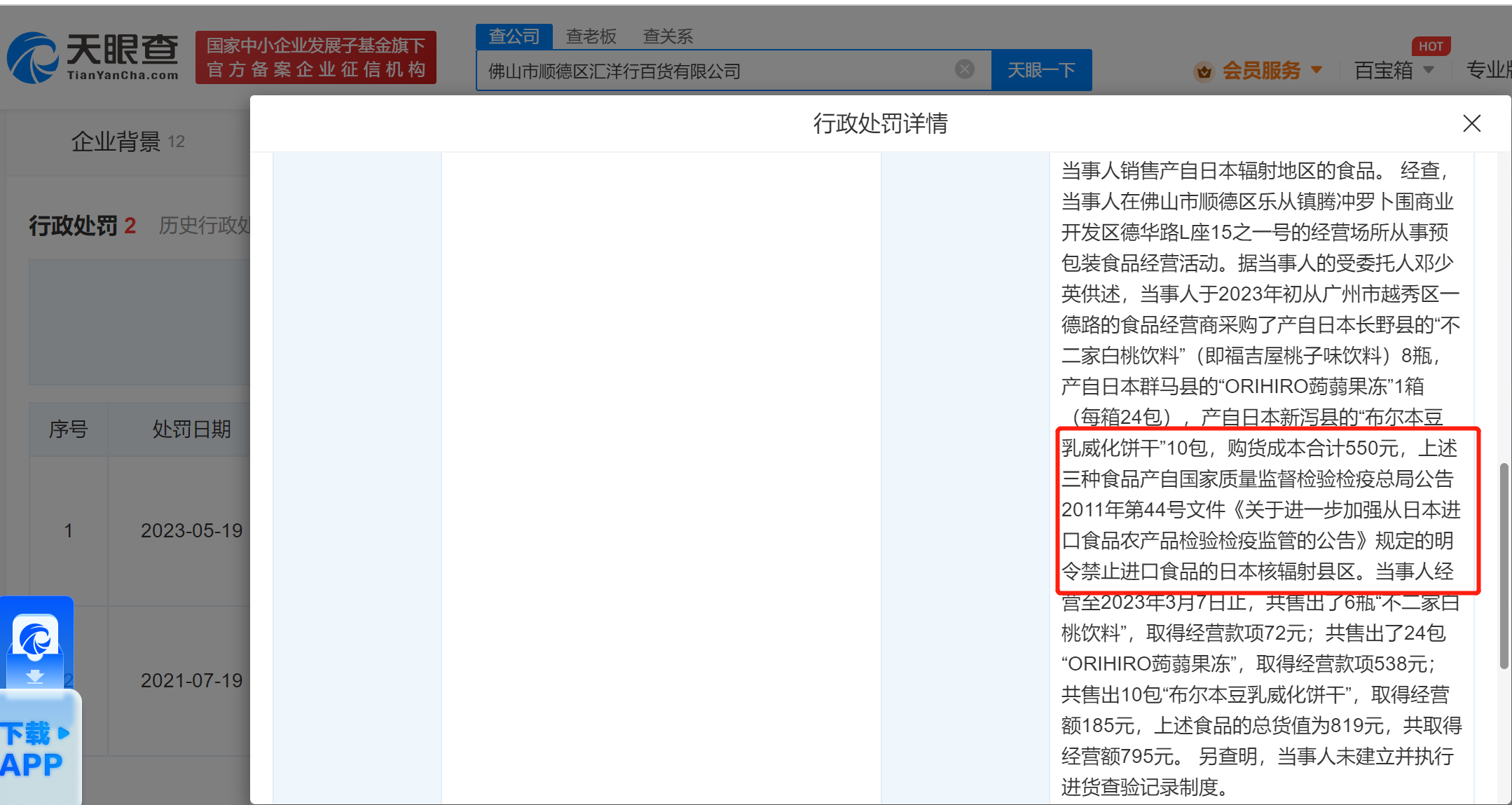Close the 行政处罚详情 dialog
The height and width of the screenshot is (805, 1512).
pyautogui.click(x=1471, y=124)
